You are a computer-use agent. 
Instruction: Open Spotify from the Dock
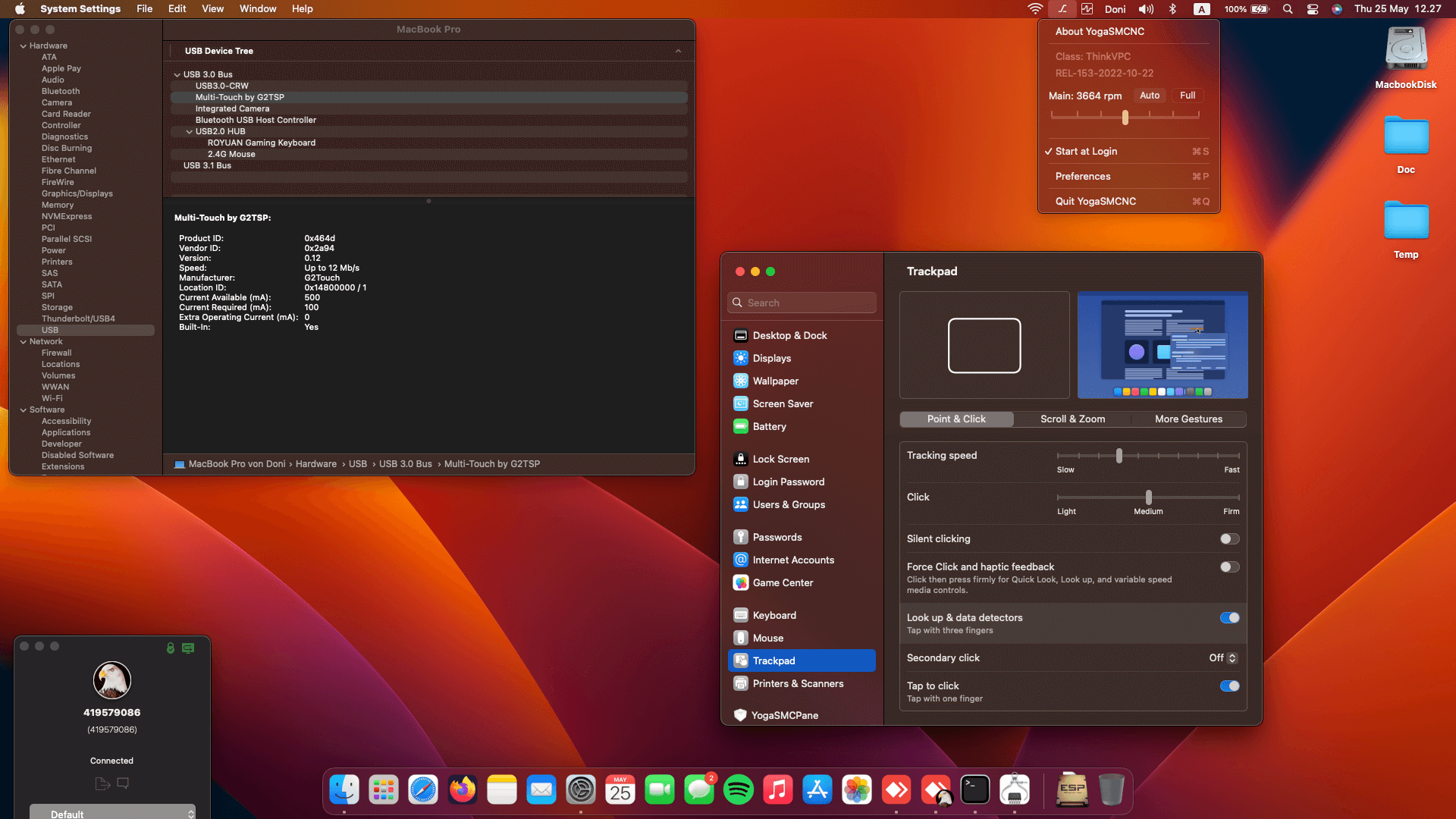pos(738,790)
